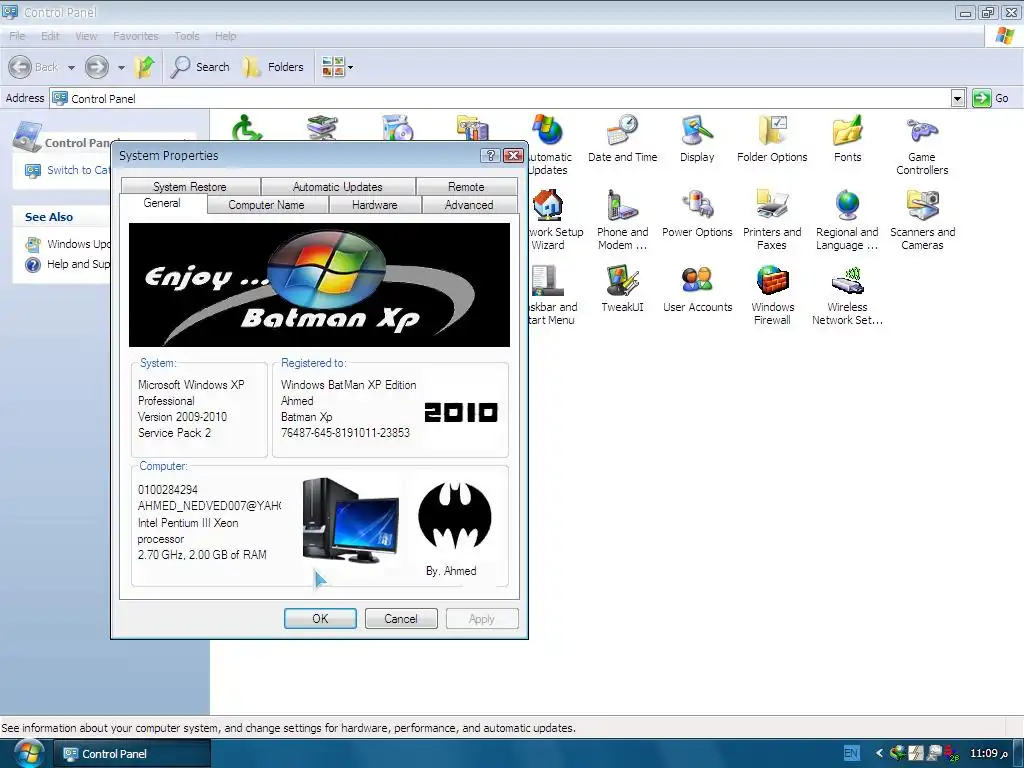Open the TweakUI icon

[x=622, y=289]
